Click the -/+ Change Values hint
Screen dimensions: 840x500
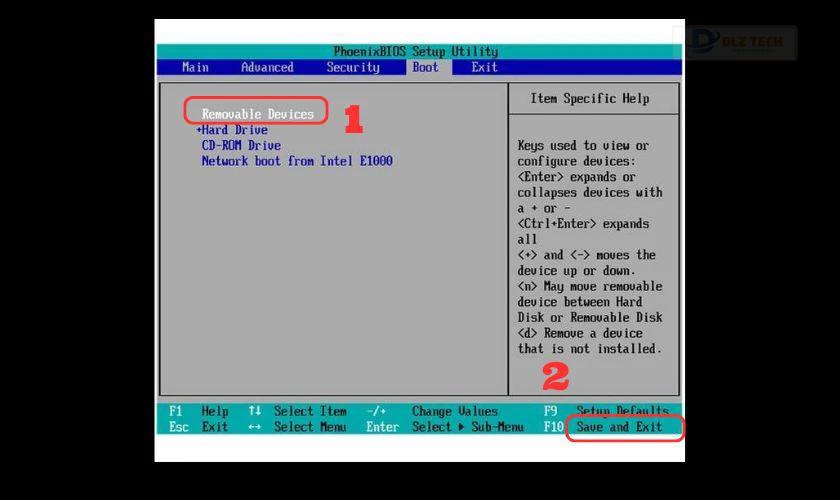pos(432,411)
